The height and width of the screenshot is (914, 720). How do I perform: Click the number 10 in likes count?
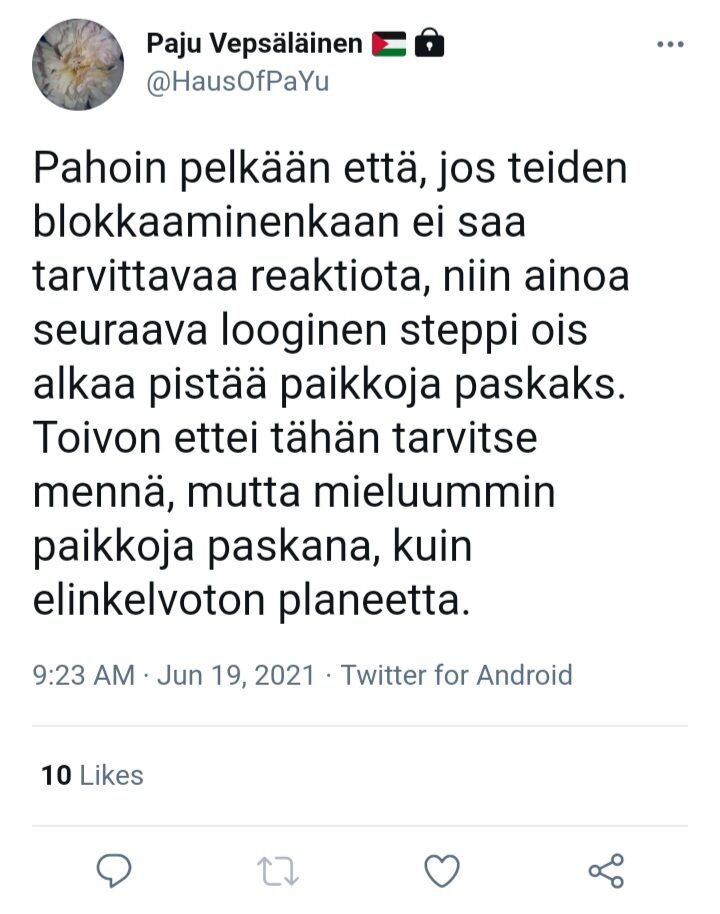(x=56, y=775)
